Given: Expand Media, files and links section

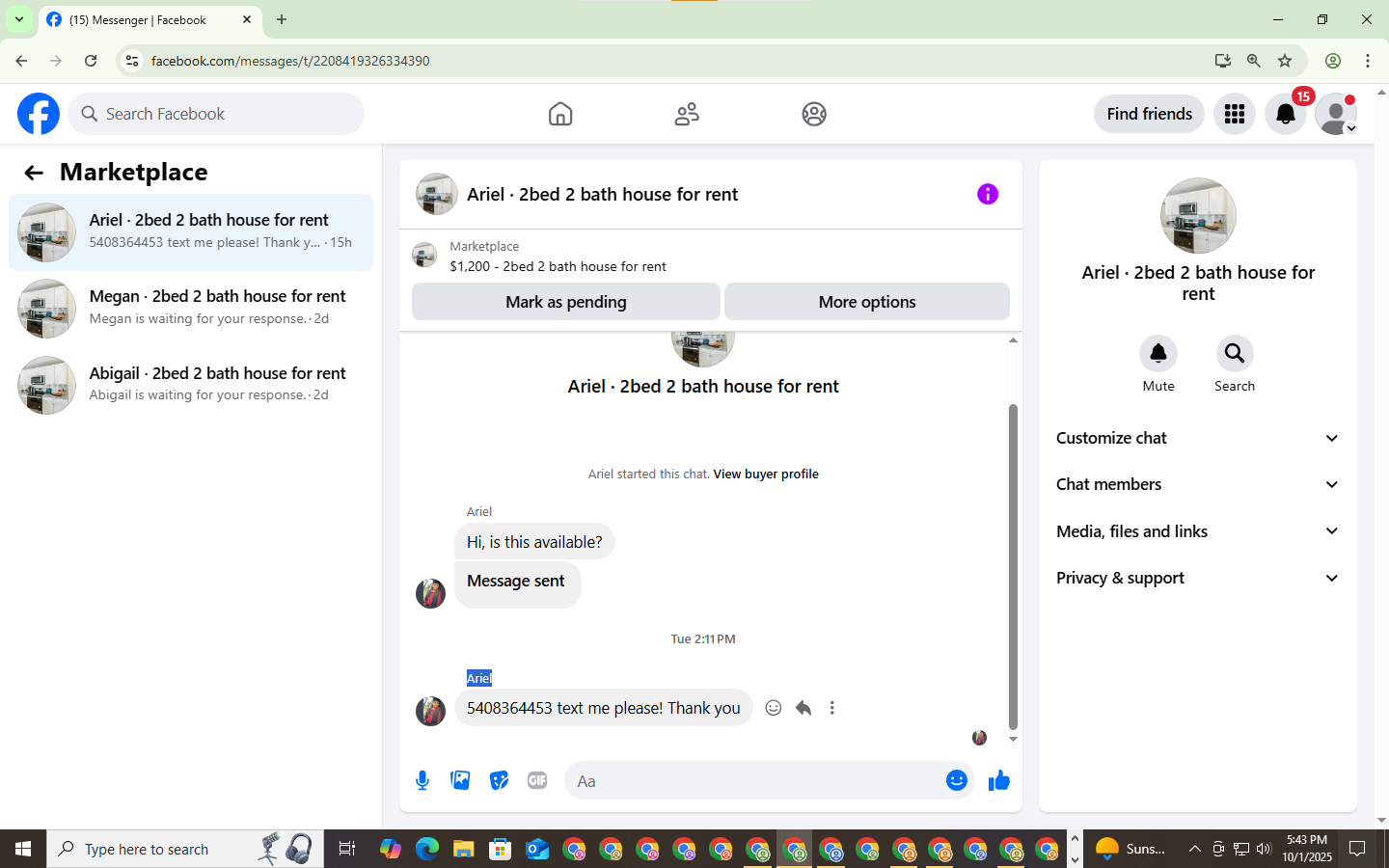Looking at the screenshot, I should click(1198, 531).
